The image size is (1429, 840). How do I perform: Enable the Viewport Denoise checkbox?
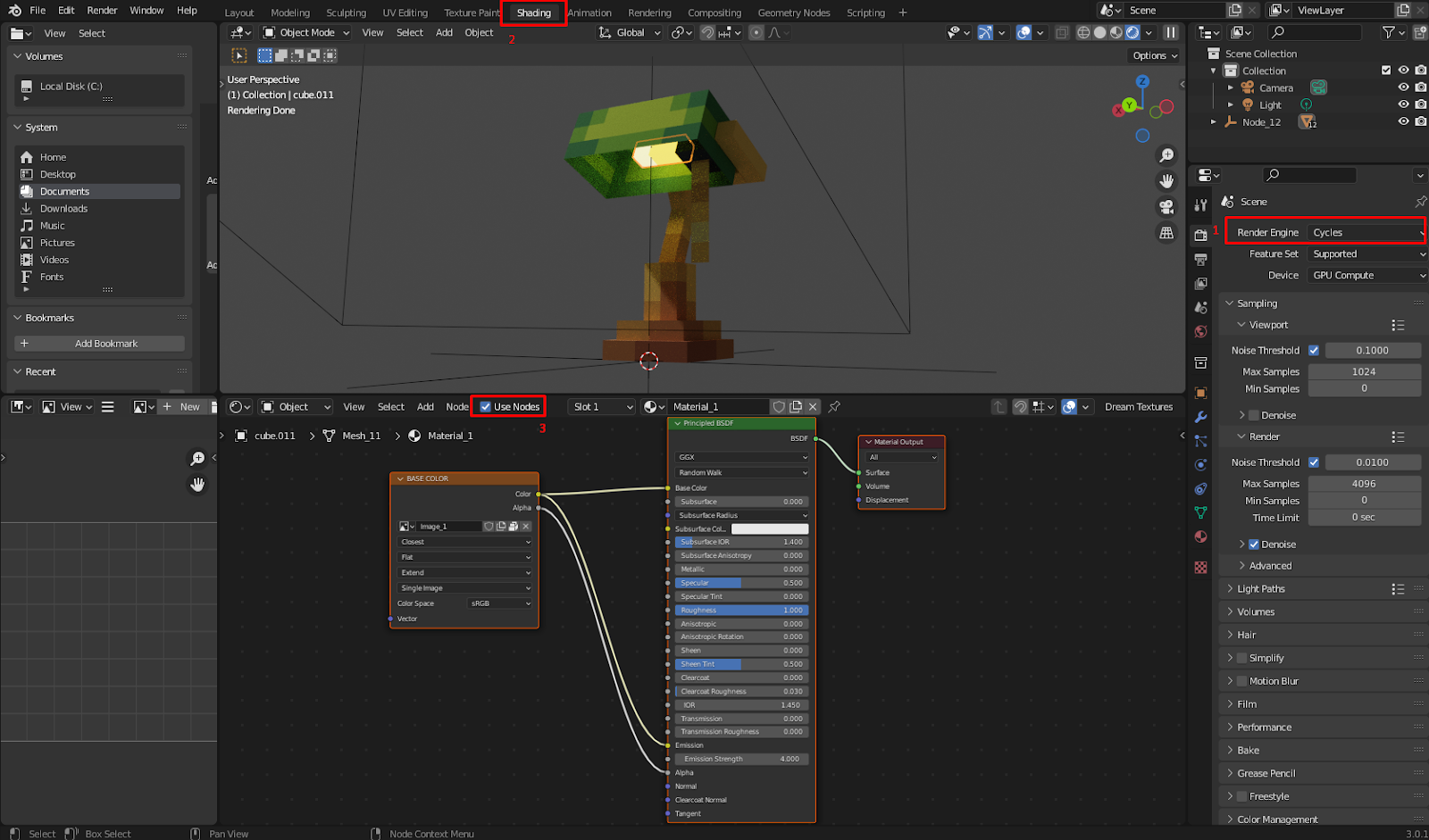[x=1254, y=415]
